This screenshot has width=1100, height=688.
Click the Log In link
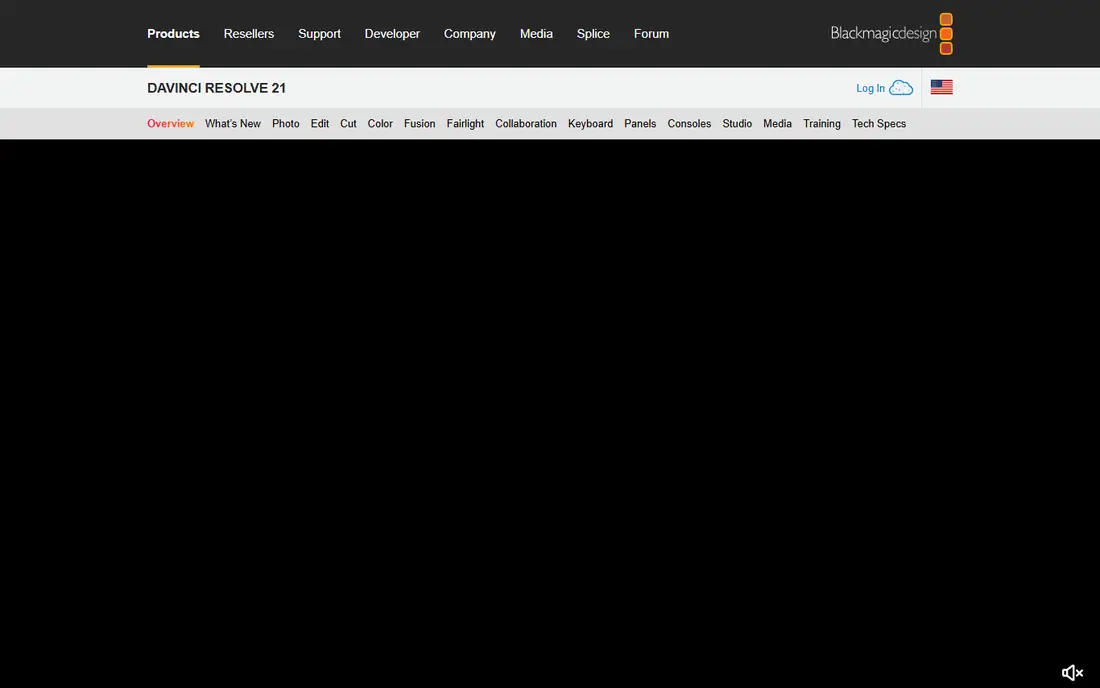(870, 88)
